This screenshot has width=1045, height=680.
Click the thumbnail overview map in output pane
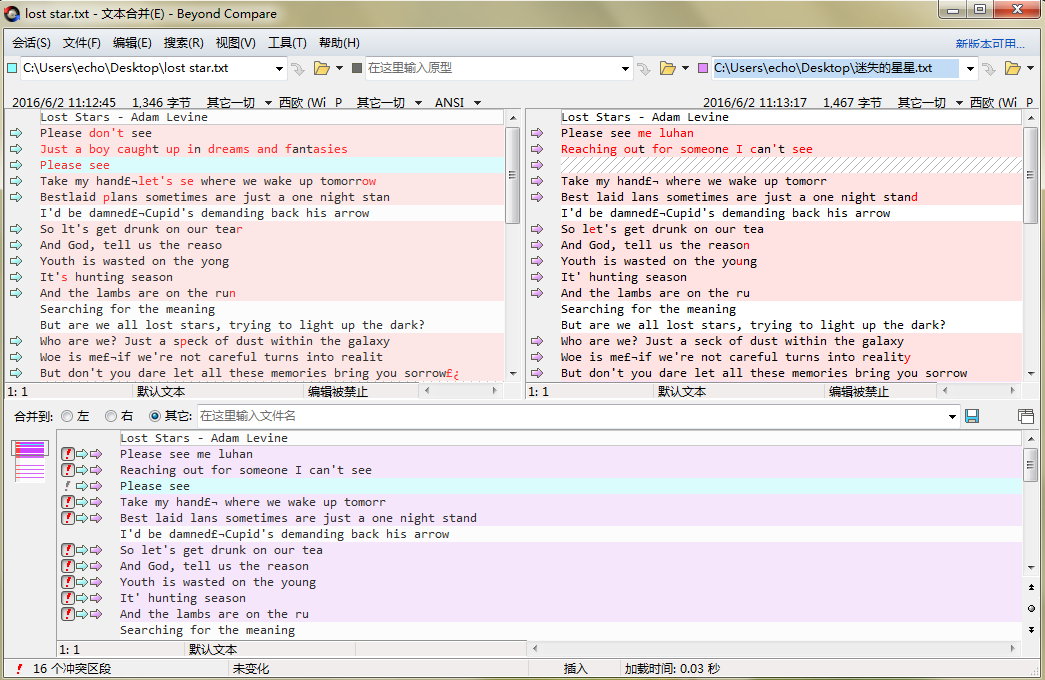tap(29, 460)
